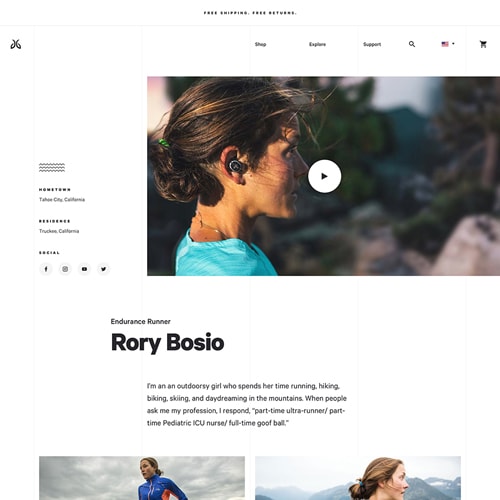Visit Rory's Facebook profile icon
The width and height of the screenshot is (500, 500).
[x=46, y=269]
